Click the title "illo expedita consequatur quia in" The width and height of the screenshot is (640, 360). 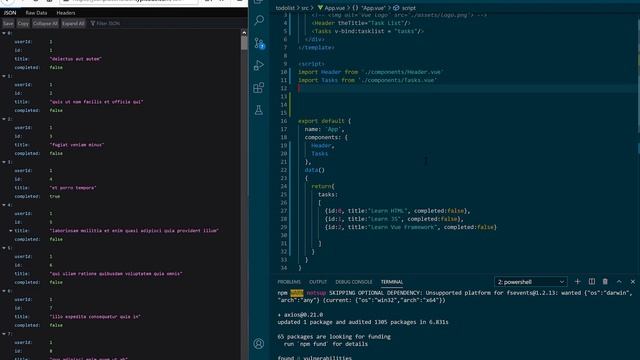(95, 317)
